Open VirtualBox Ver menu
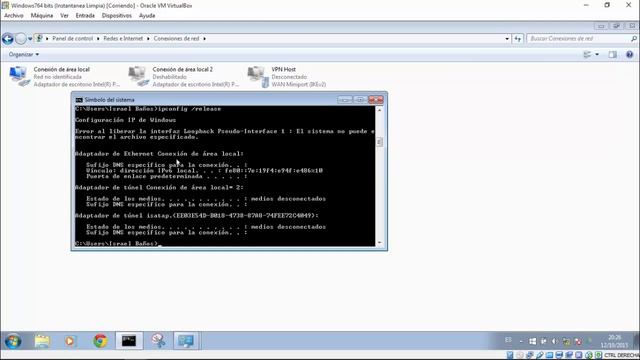 64,16
